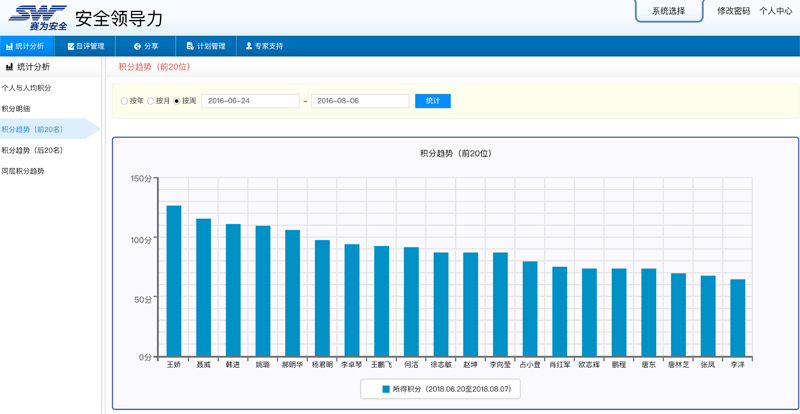Toggle the 所得积分 legend color swatch
Screen dimensions: 800x414
click(x=386, y=388)
